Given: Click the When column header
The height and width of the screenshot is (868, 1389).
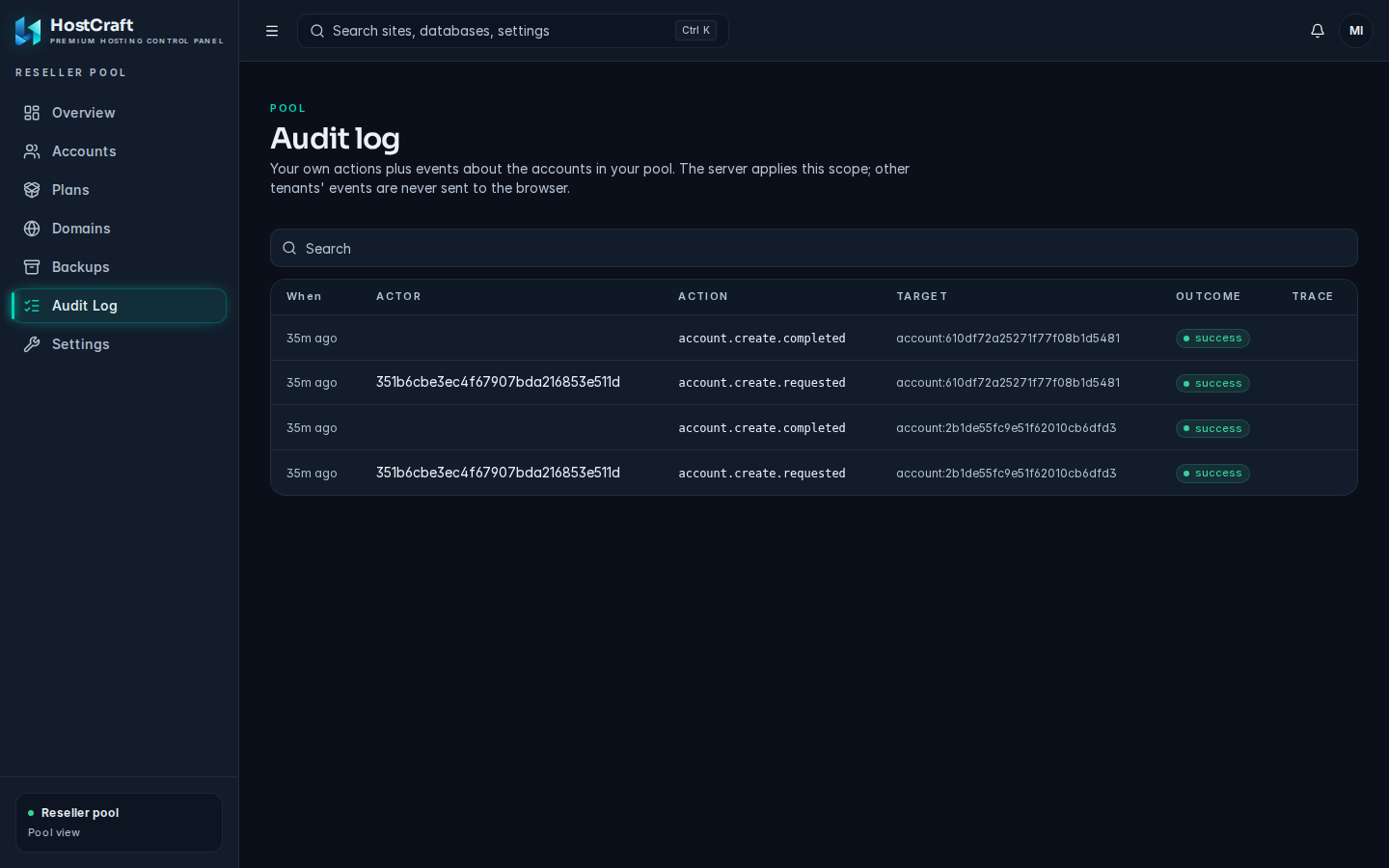Looking at the screenshot, I should click(304, 296).
